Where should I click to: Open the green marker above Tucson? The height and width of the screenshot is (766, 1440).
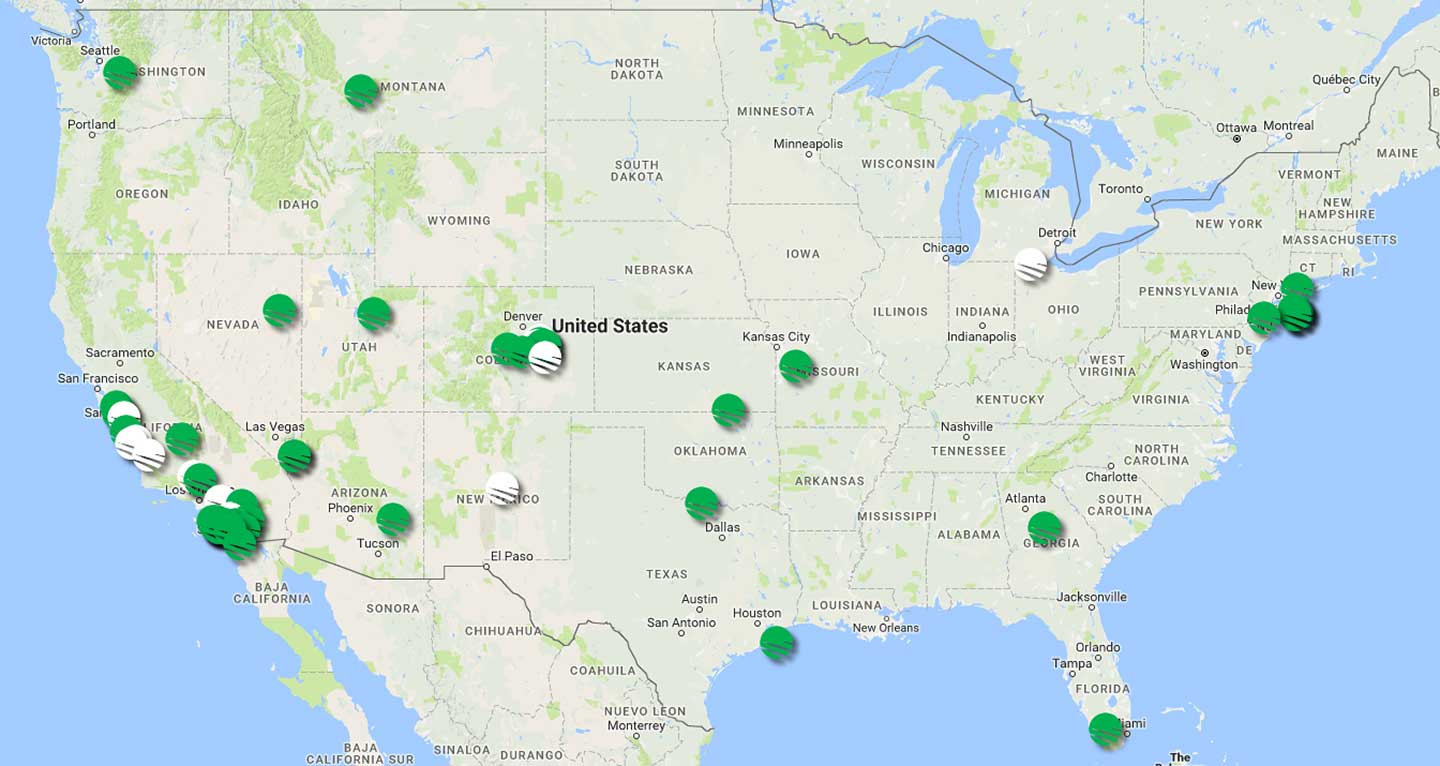(393, 519)
